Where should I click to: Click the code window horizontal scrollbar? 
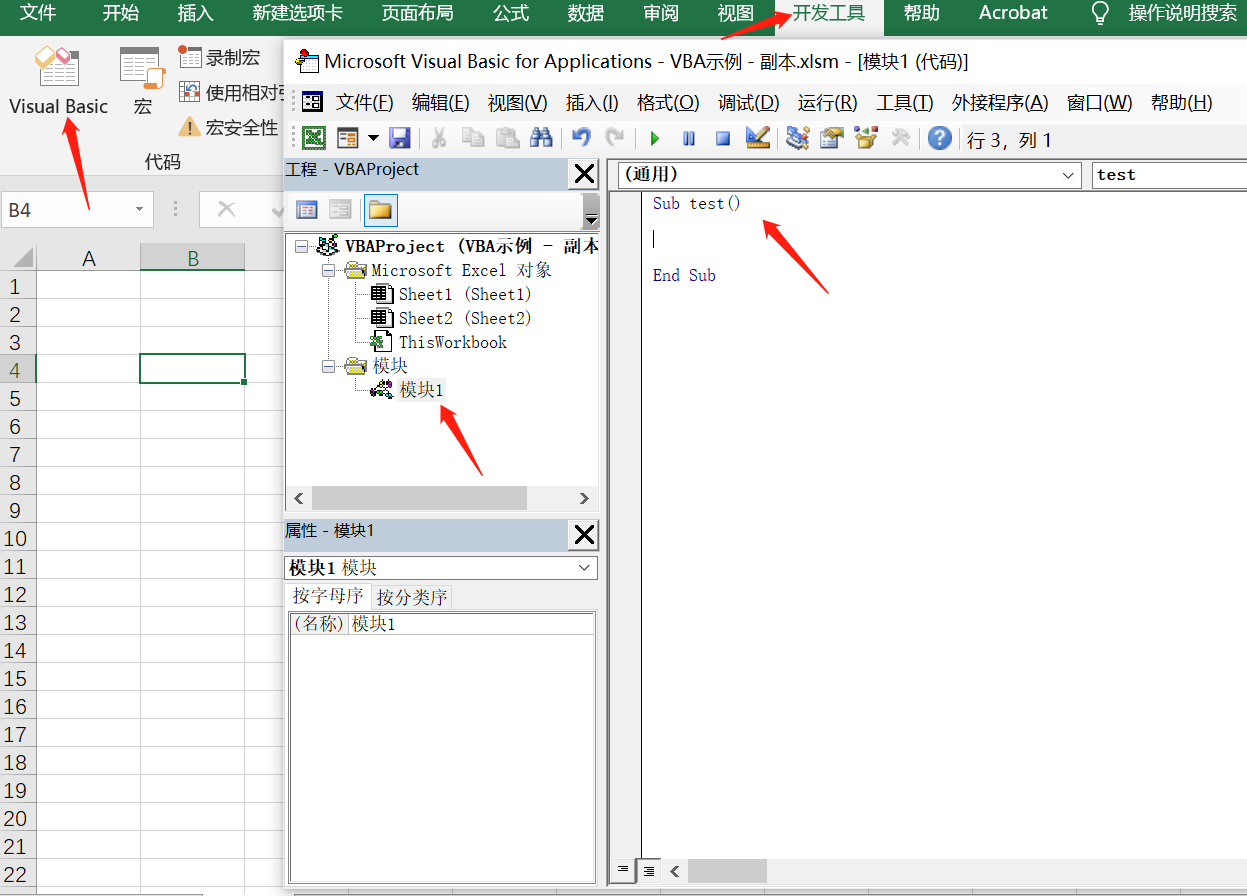click(727, 870)
